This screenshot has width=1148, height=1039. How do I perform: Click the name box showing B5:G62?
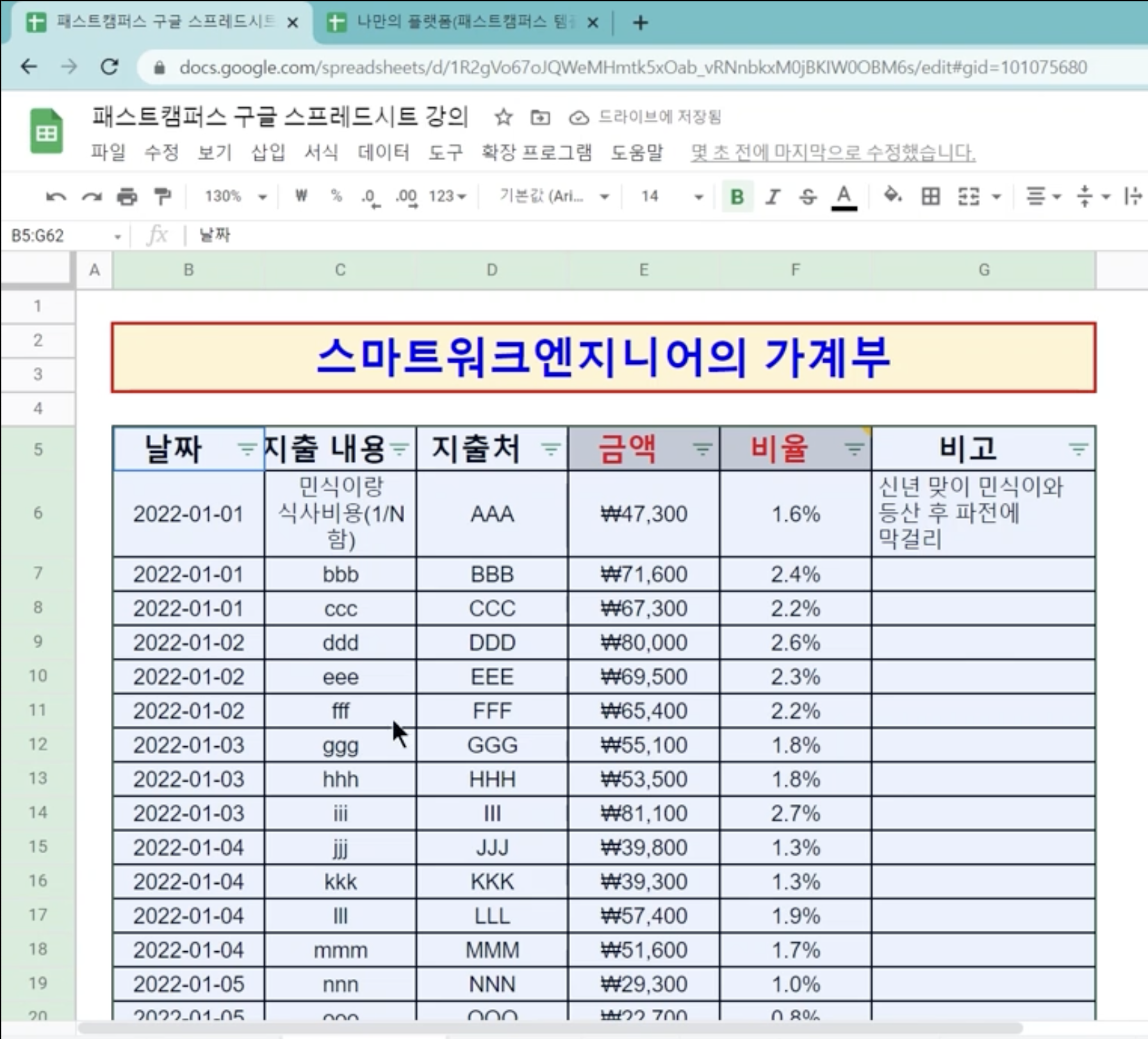click(58, 236)
